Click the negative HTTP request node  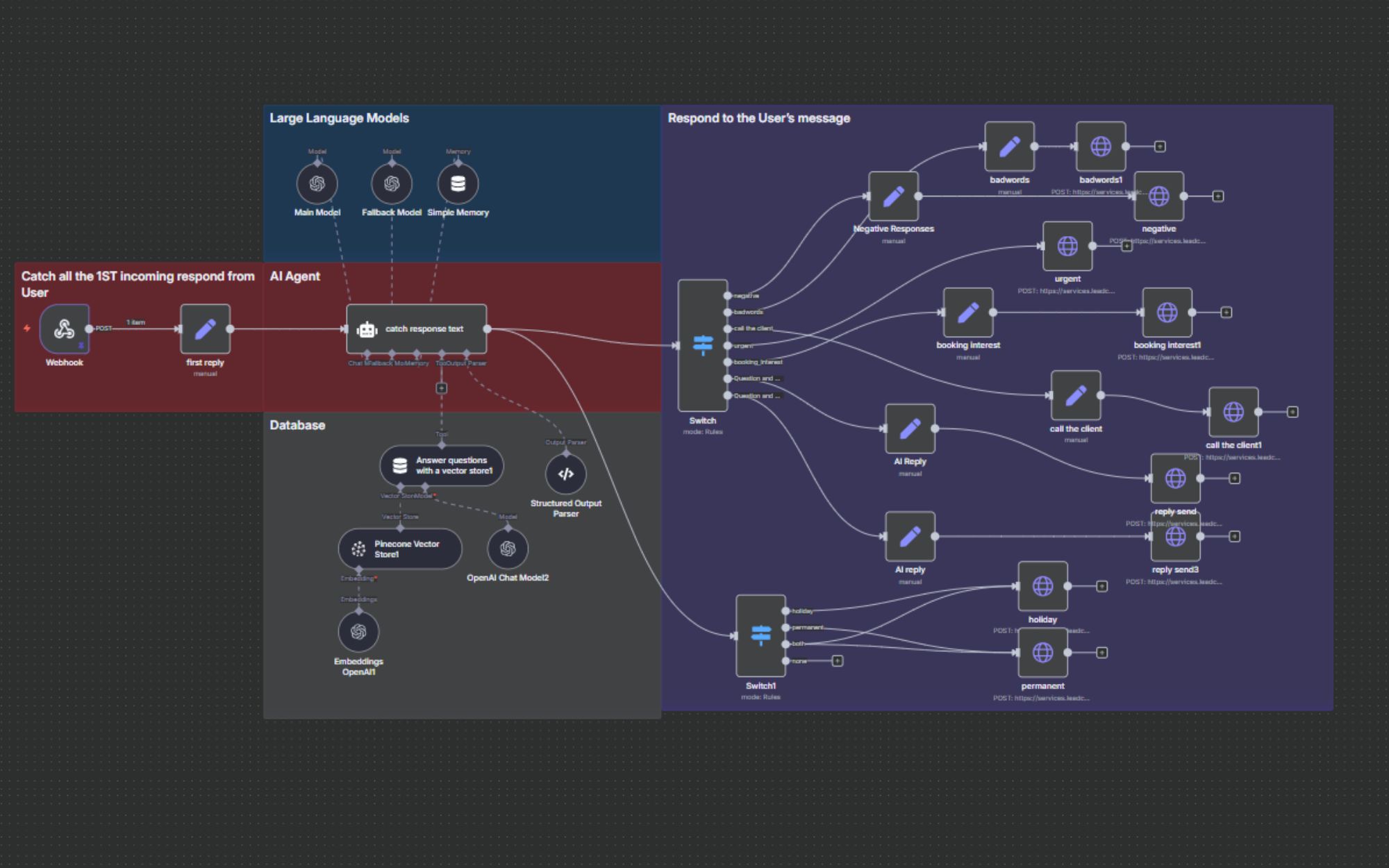coord(1159,197)
